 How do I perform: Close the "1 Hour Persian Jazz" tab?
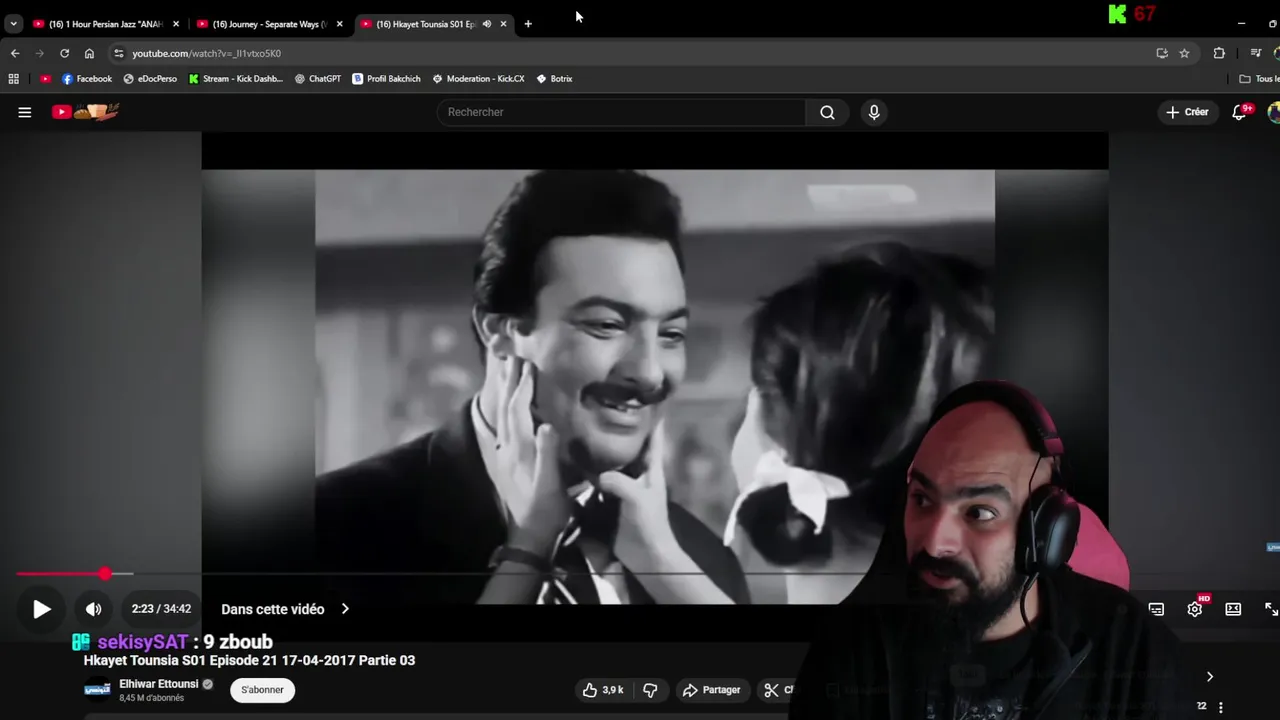tap(175, 24)
